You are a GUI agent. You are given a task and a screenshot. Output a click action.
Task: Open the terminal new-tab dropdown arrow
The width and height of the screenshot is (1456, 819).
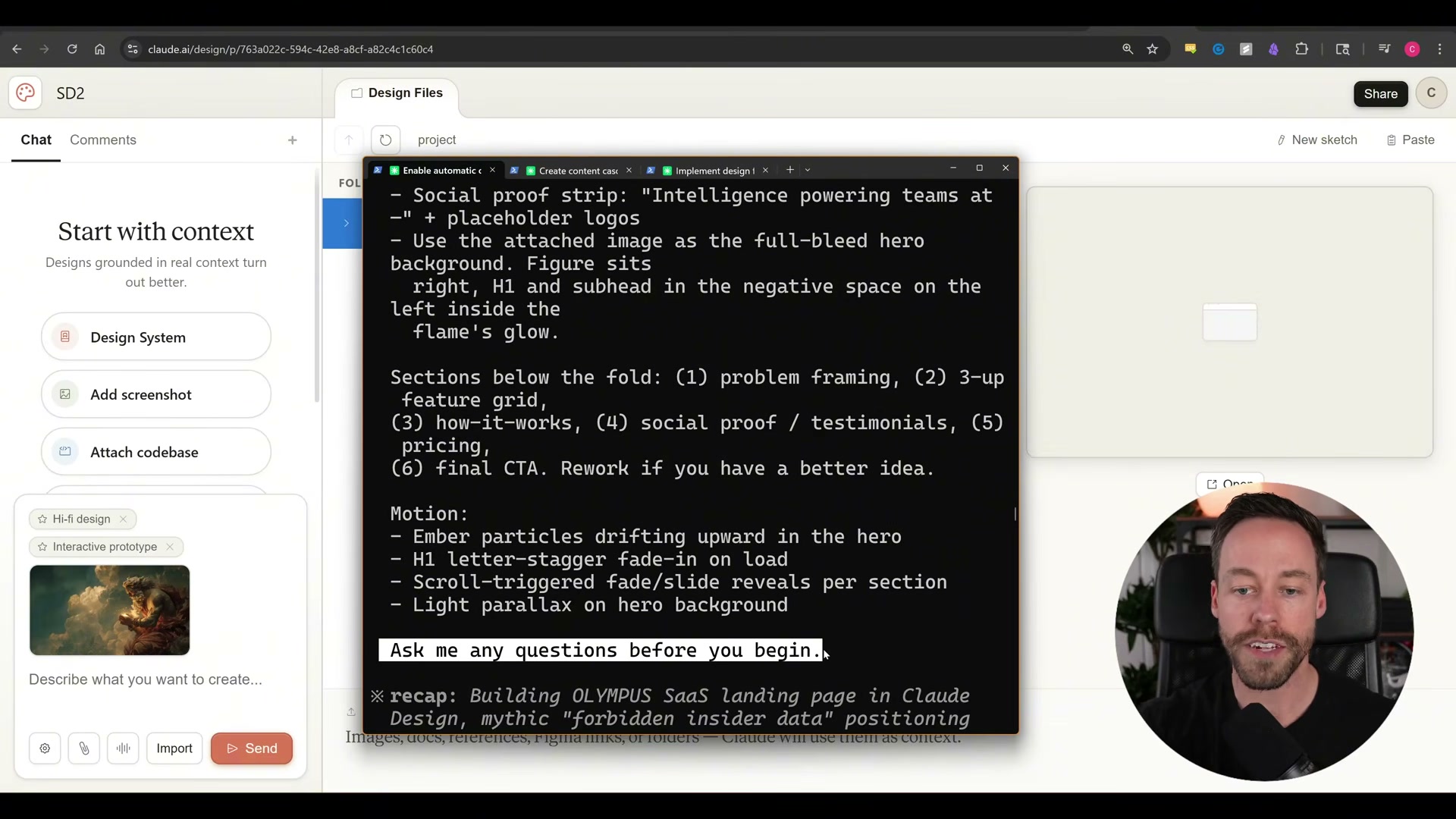(x=808, y=170)
